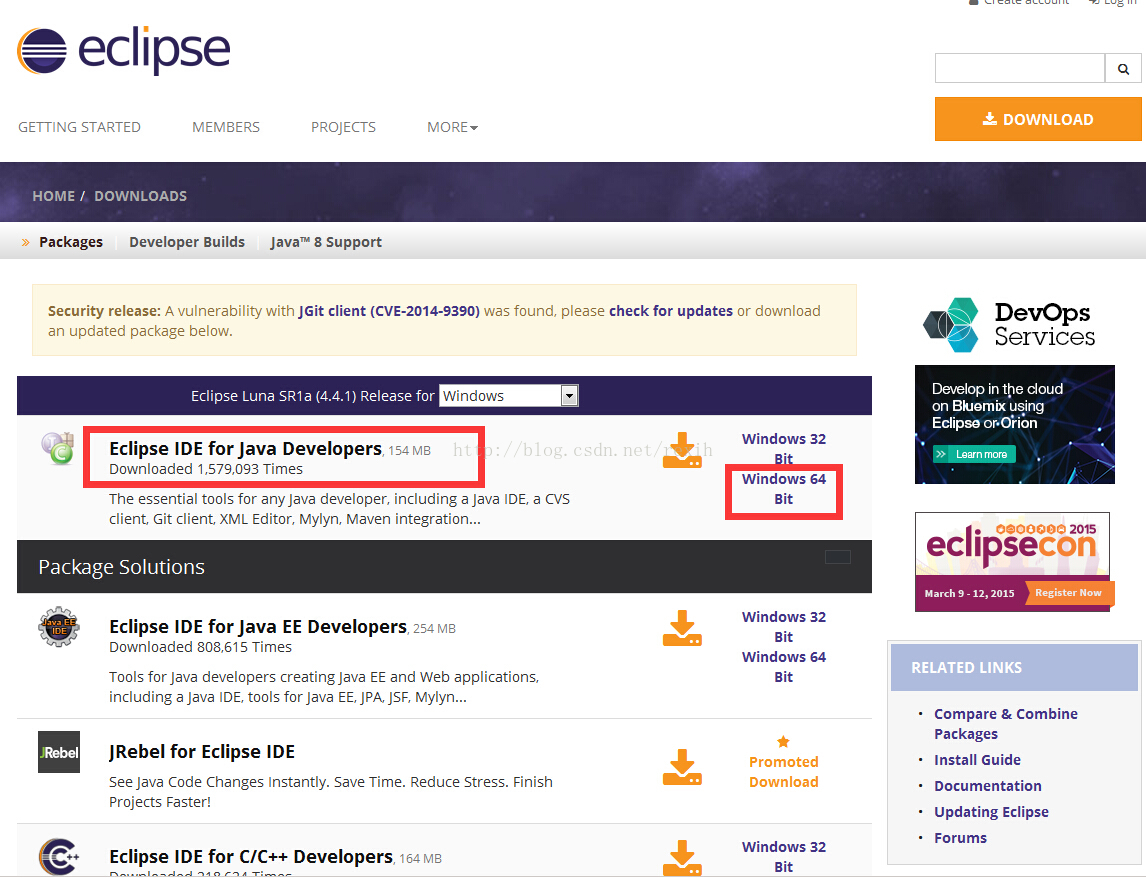This screenshot has height=878, width=1146.
Task: Select the Packages tab
Action: pos(71,242)
